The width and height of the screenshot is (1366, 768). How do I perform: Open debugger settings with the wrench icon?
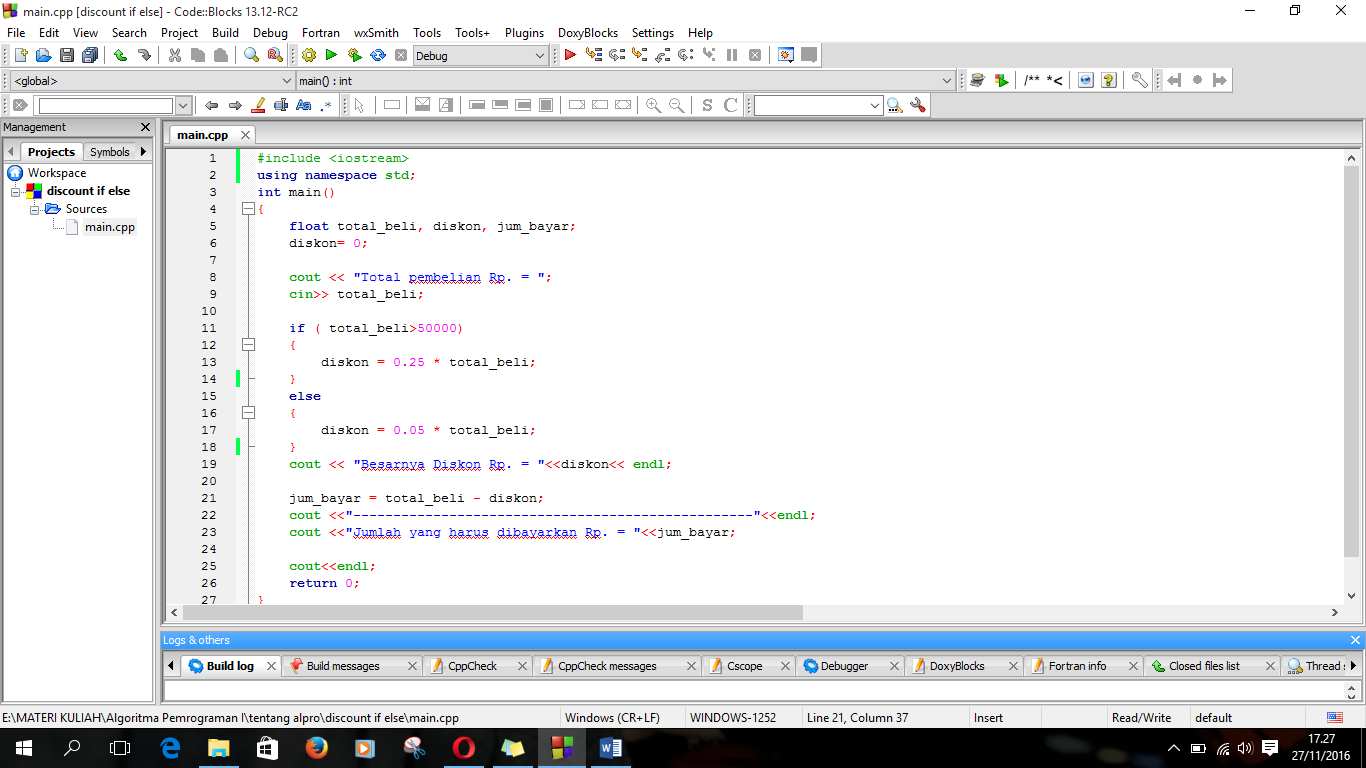point(1140,80)
